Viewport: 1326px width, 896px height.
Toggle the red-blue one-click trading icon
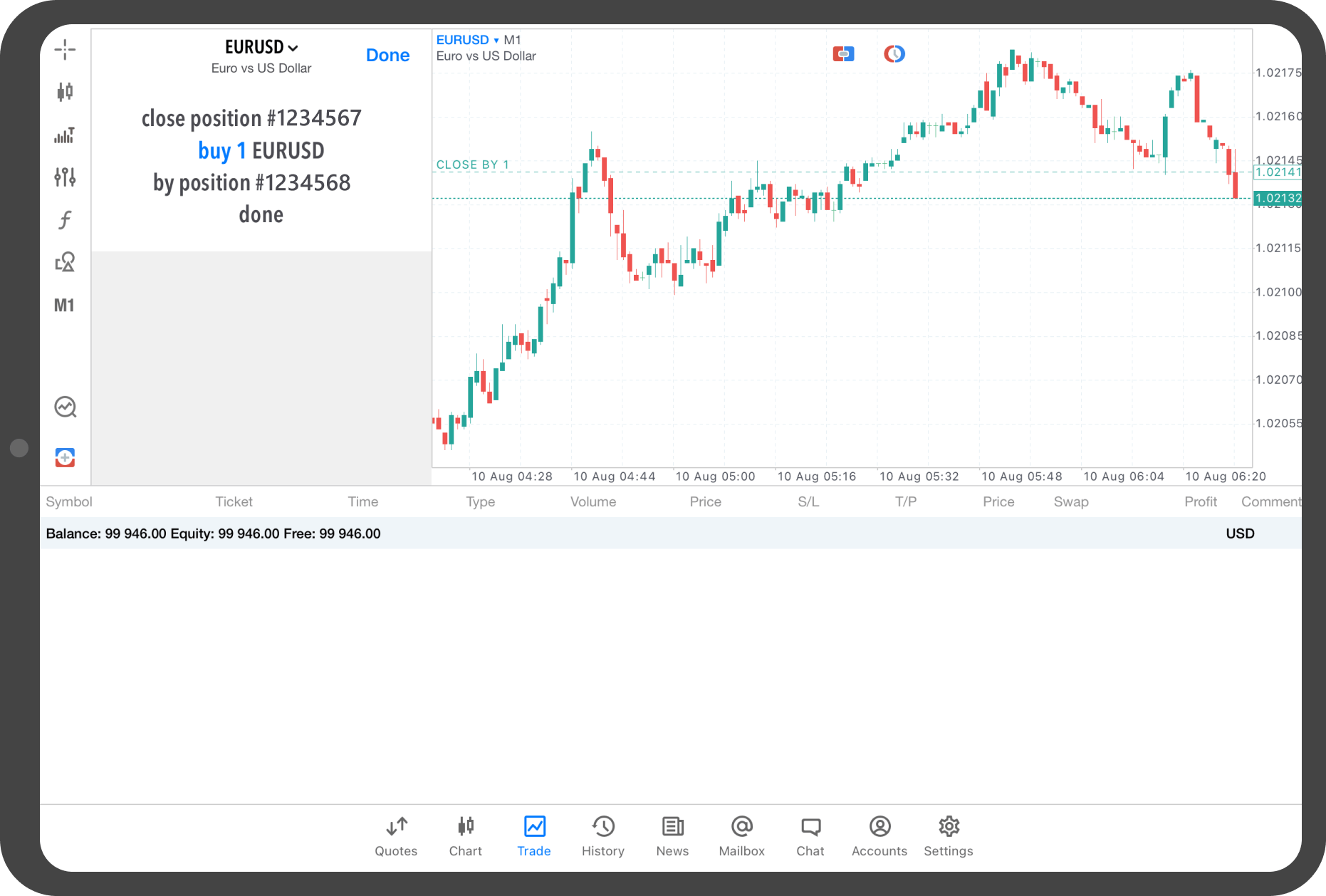coord(843,54)
